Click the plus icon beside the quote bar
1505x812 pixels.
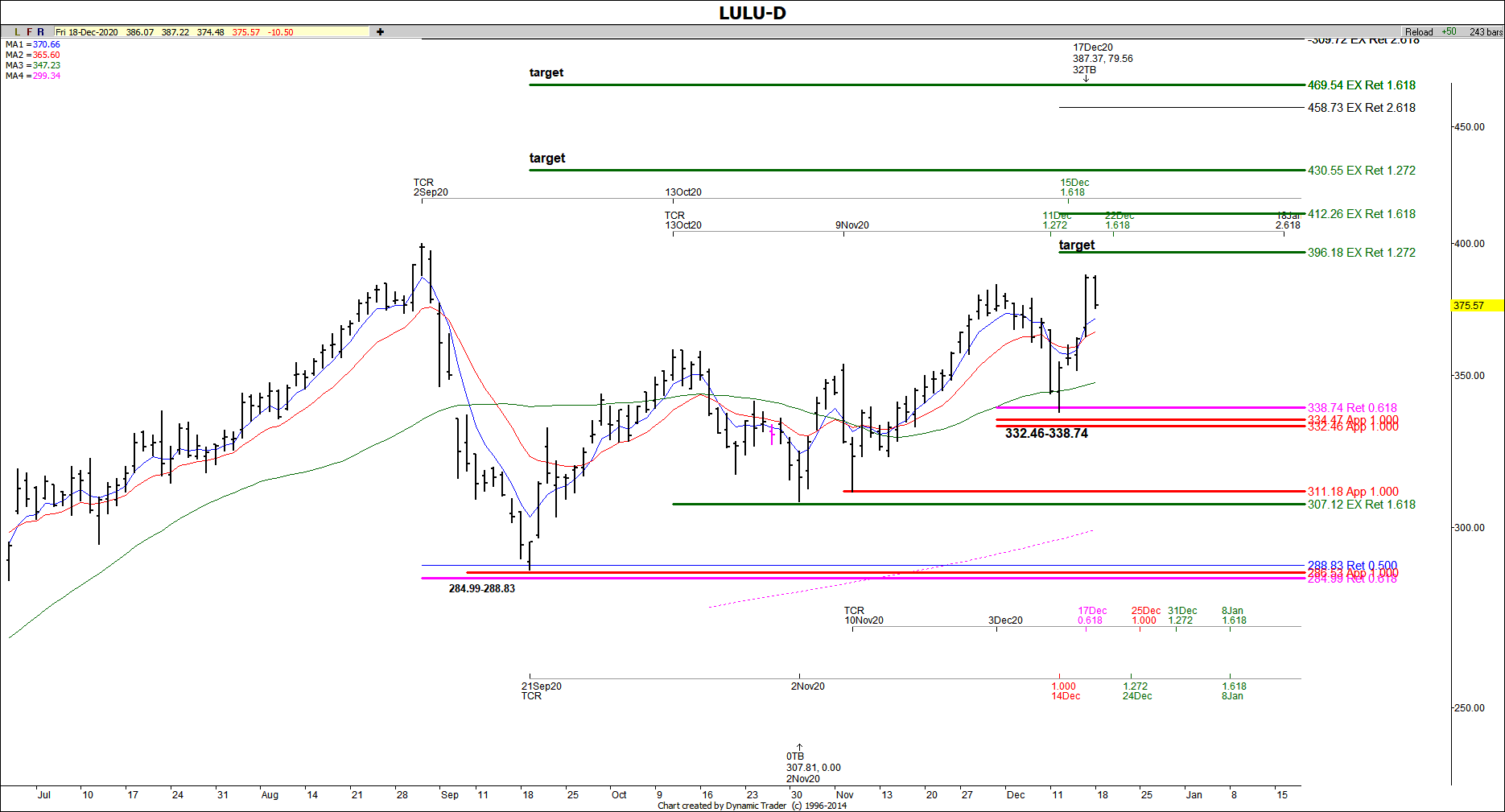380,32
